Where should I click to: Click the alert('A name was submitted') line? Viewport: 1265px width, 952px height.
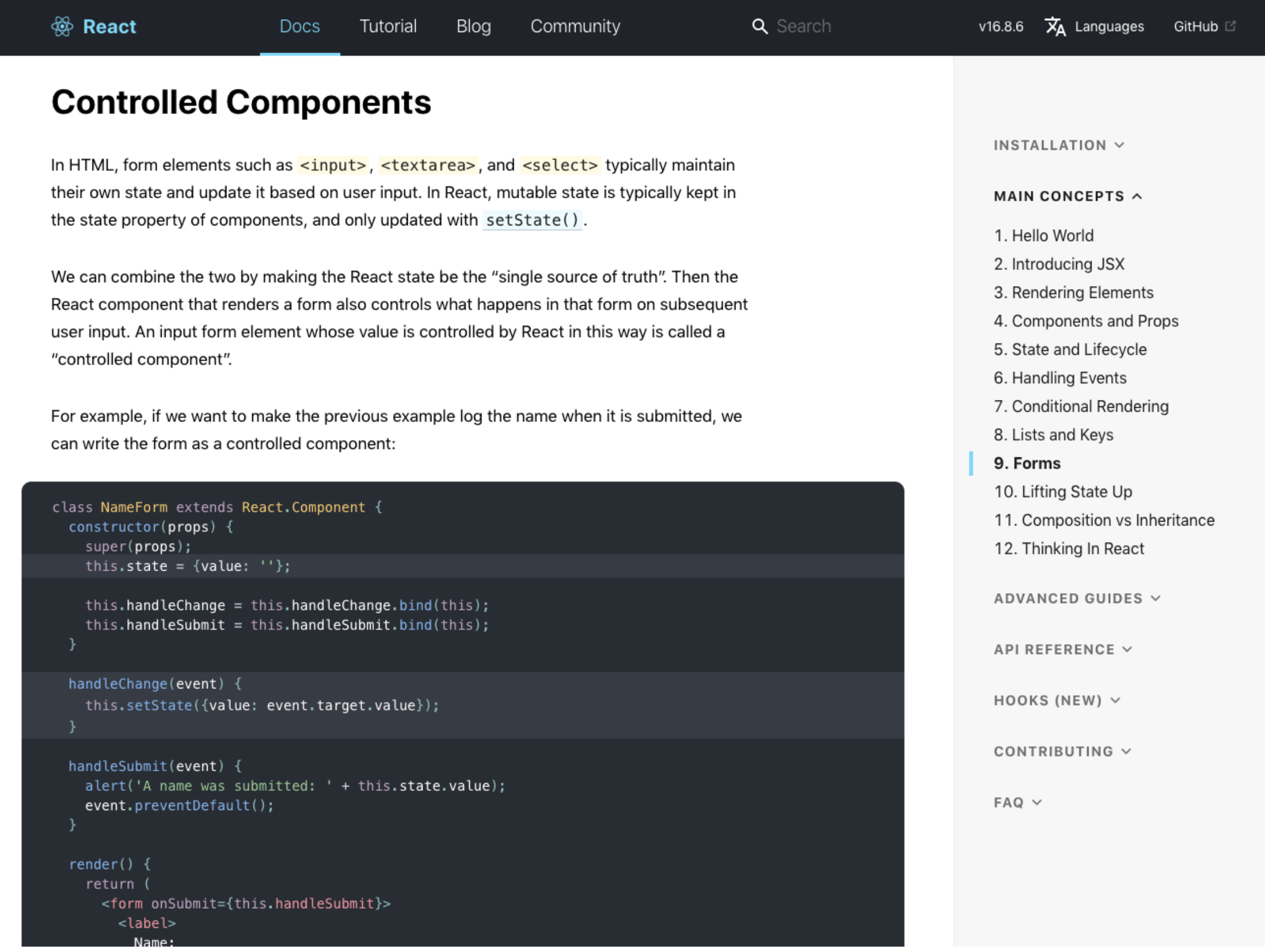(295, 786)
